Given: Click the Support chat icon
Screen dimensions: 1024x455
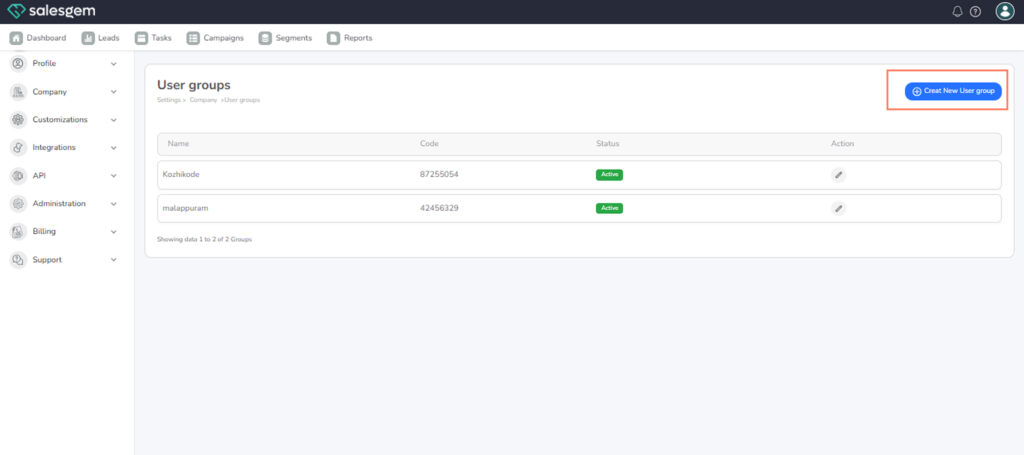Looking at the screenshot, I should pos(18,260).
